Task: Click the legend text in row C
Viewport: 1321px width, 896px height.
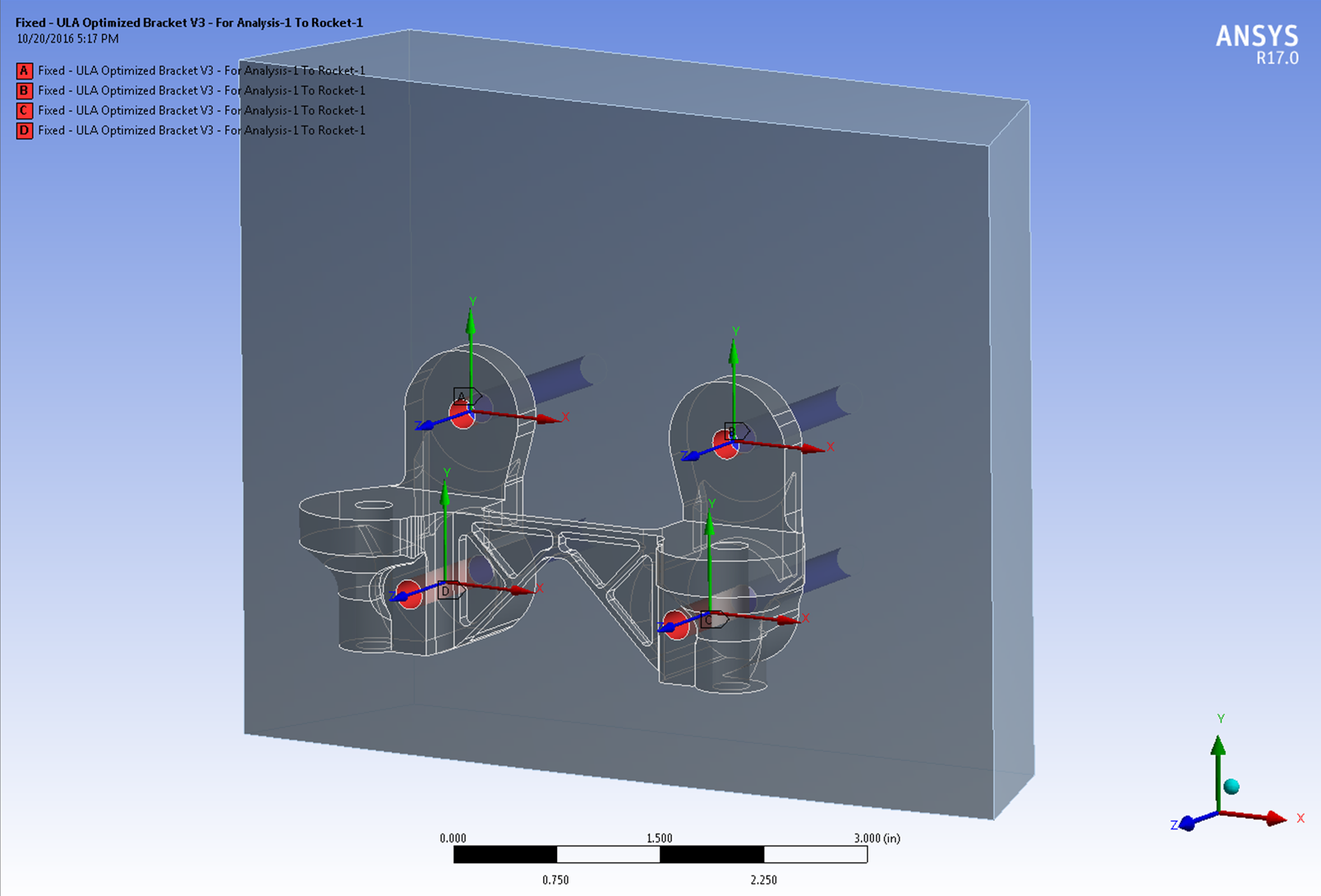Action: (x=201, y=110)
